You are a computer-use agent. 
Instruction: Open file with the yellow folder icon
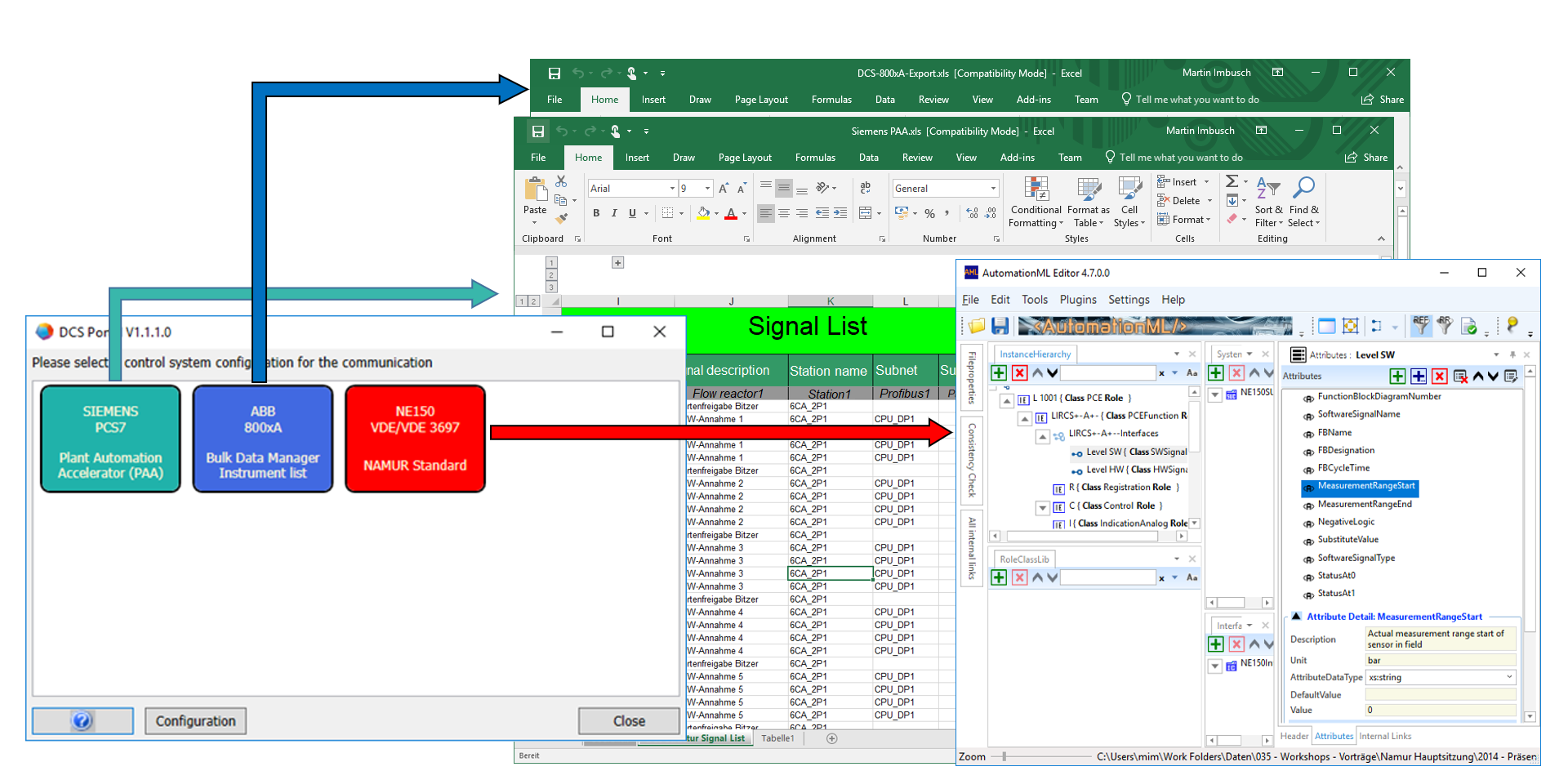pyautogui.click(x=977, y=326)
